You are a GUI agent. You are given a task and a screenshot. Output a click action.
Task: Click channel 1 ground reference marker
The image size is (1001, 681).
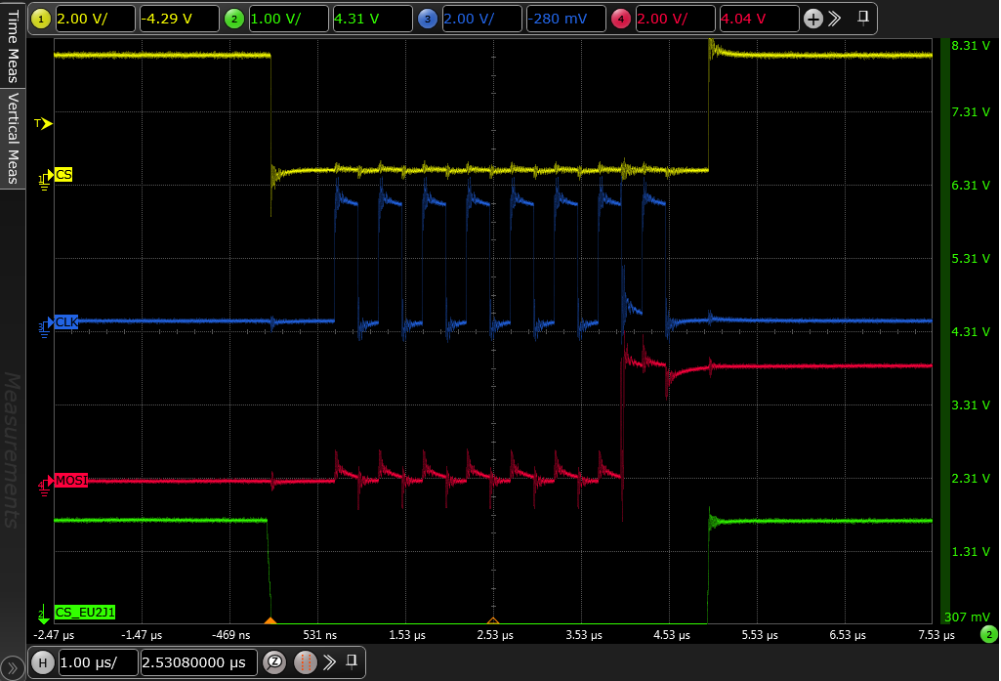click(44, 179)
